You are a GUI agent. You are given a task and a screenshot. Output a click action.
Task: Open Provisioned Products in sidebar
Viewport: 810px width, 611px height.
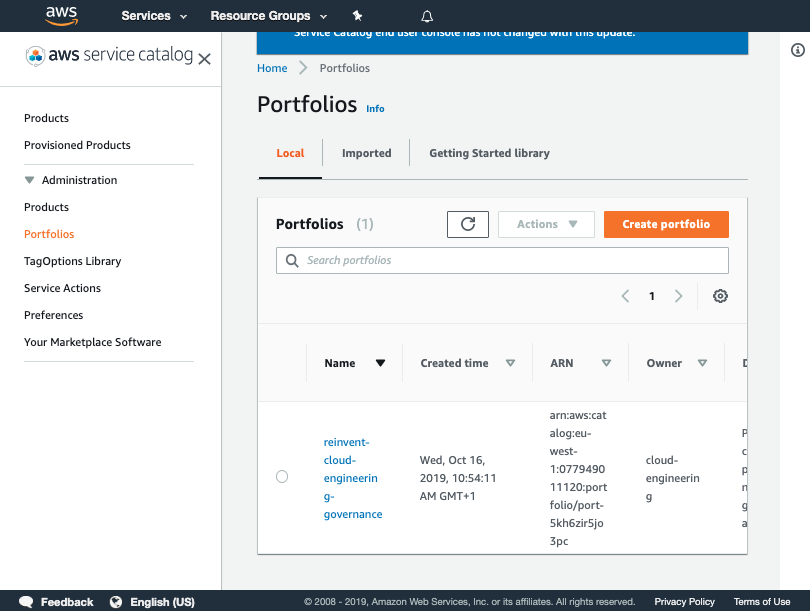point(77,145)
